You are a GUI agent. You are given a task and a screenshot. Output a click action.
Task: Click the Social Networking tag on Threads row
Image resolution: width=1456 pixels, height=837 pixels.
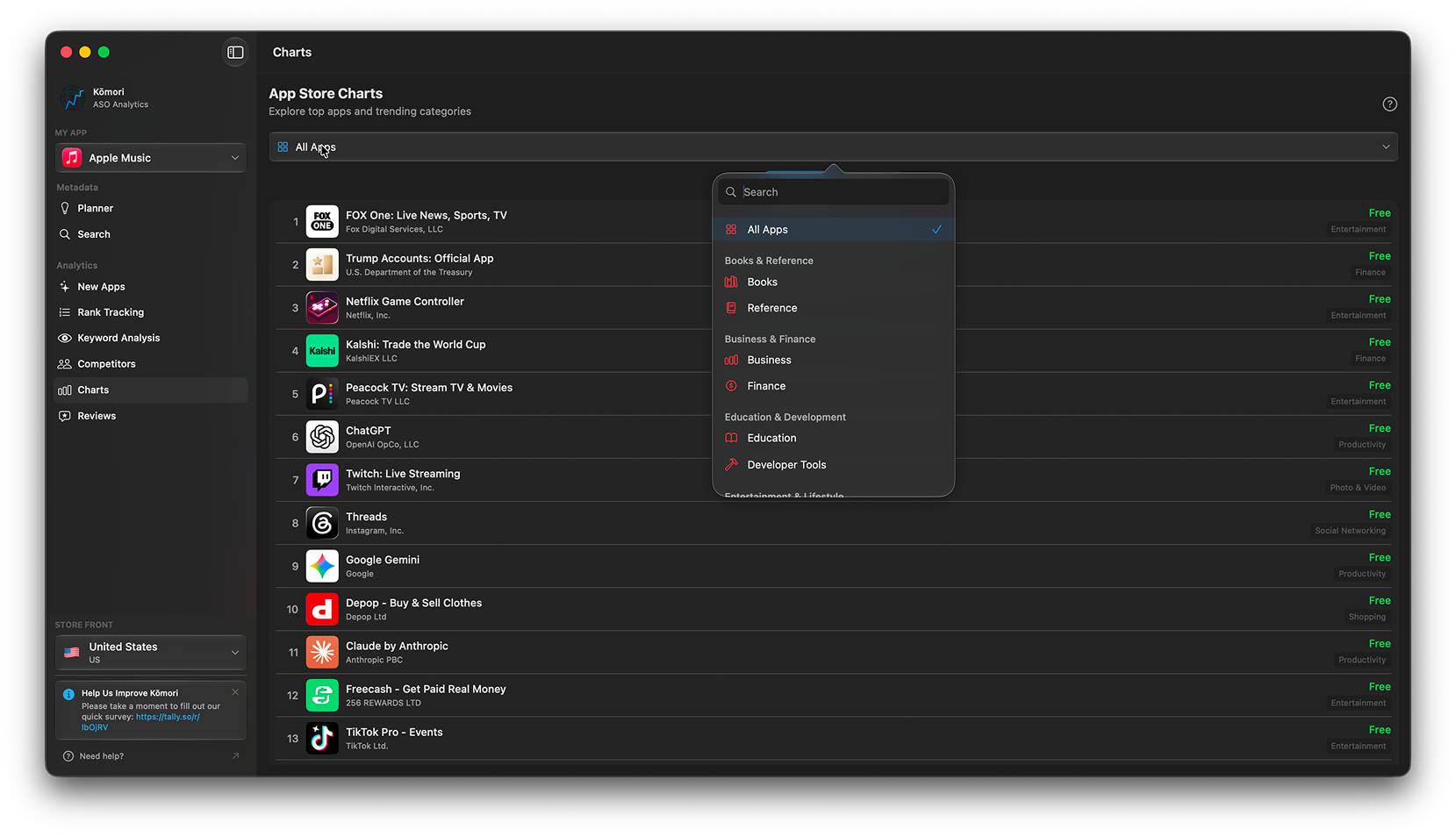point(1350,531)
